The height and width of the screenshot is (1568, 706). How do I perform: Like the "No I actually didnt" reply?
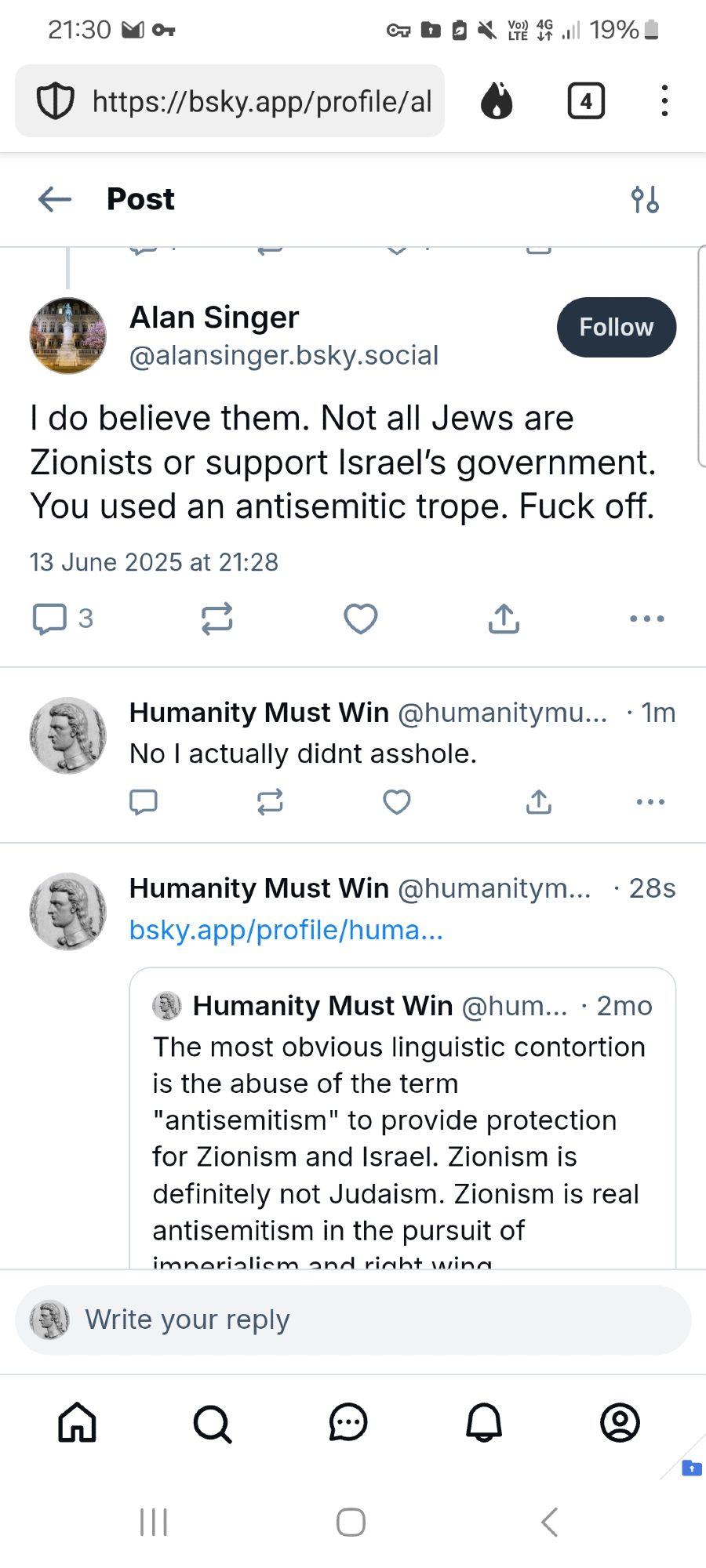(397, 802)
